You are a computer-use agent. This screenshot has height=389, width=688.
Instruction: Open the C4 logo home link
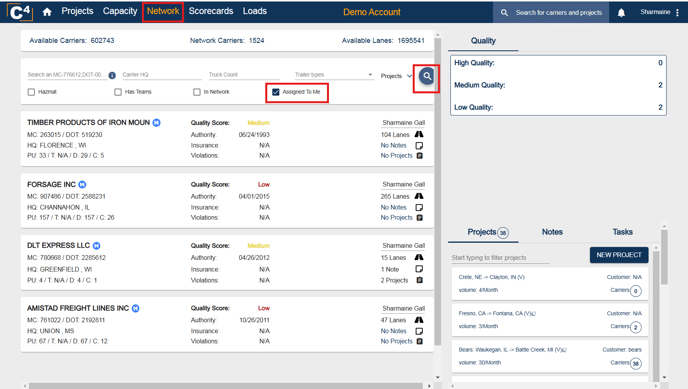point(20,12)
